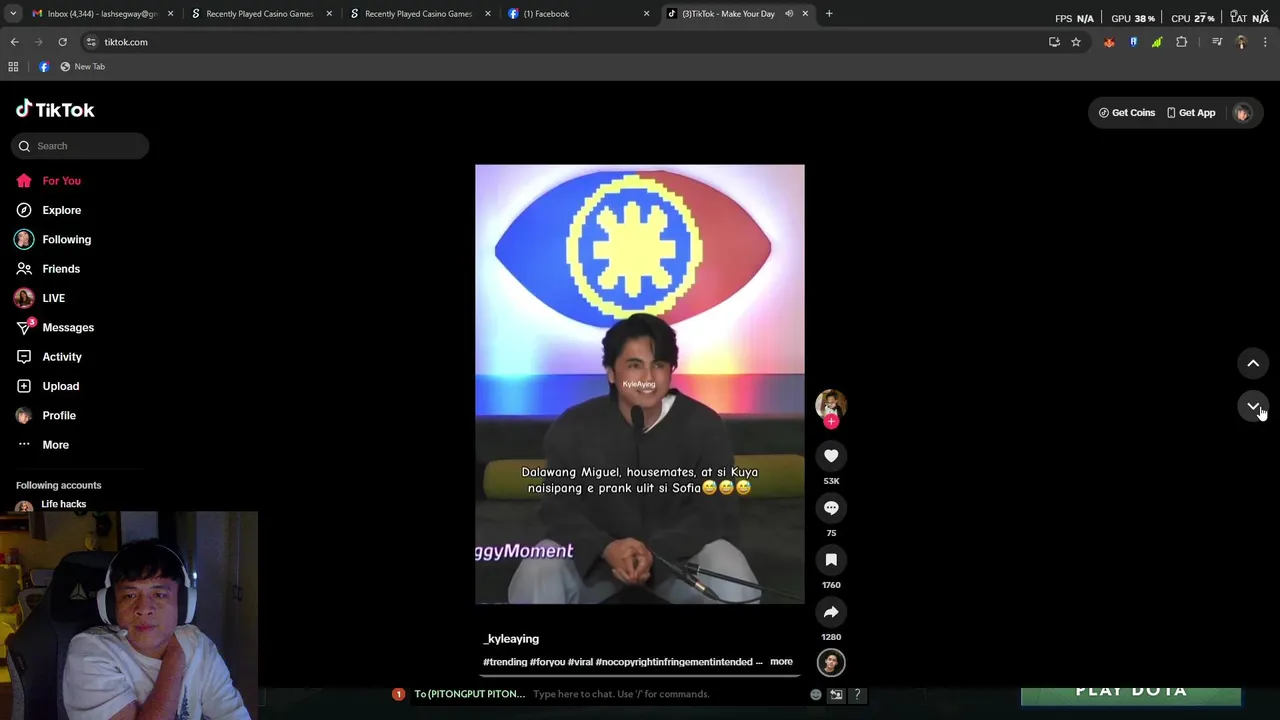Open the video creator's avatar
Image resolution: width=1280 pixels, height=720 pixels.
coord(831,404)
